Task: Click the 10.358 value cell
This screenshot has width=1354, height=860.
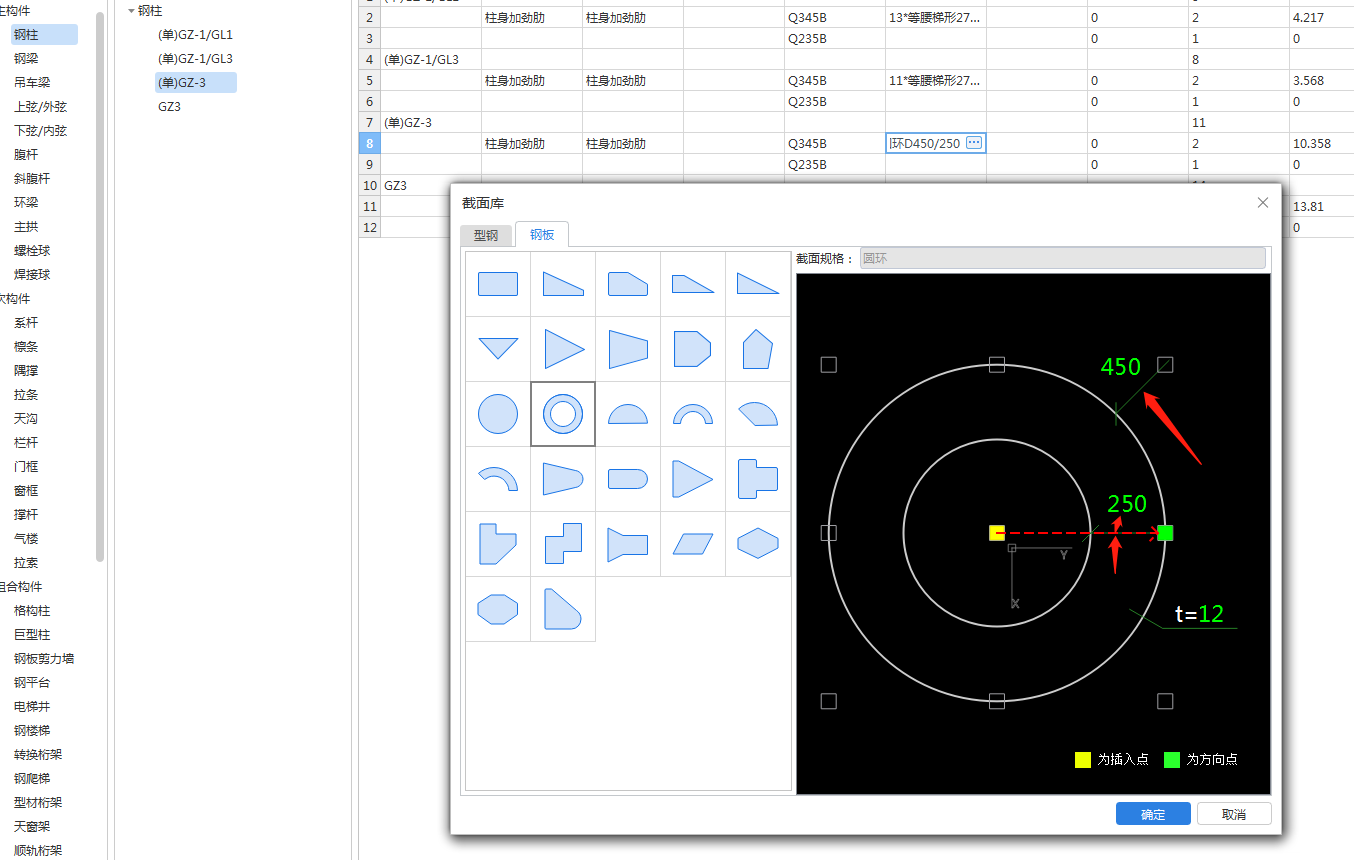Action: click(1321, 143)
